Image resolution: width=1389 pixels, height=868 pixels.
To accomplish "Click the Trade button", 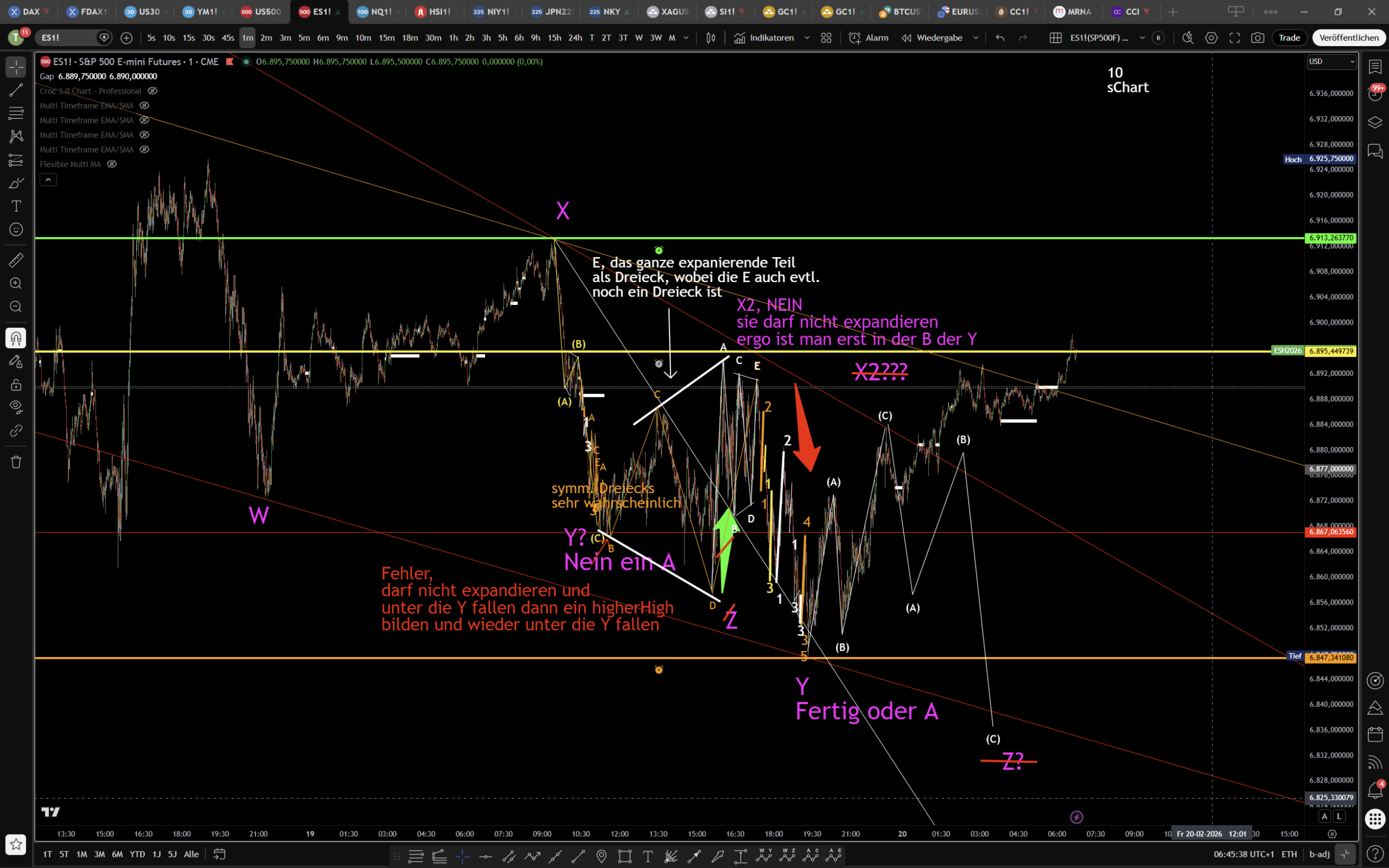I will pyautogui.click(x=1289, y=38).
